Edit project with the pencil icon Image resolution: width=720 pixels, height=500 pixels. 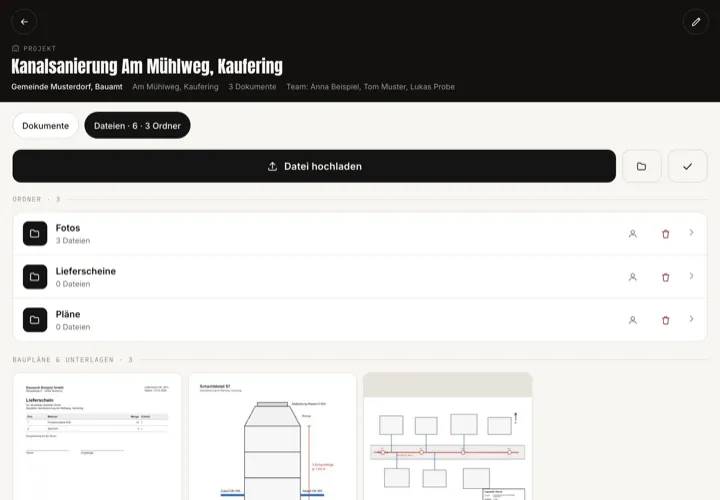696,22
